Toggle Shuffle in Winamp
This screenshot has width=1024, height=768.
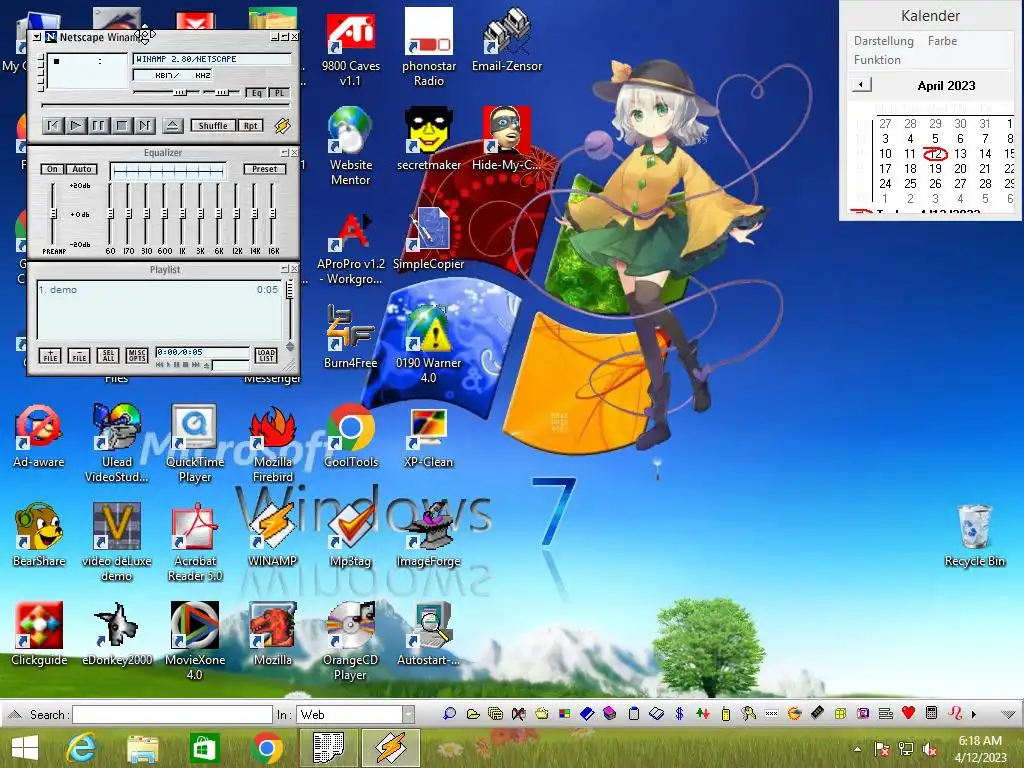pos(213,125)
